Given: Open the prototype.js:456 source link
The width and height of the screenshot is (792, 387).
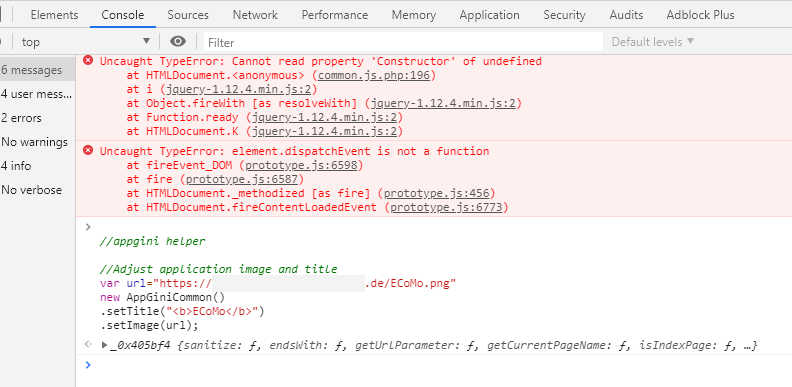Looking at the screenshot, I should (436, 194).
